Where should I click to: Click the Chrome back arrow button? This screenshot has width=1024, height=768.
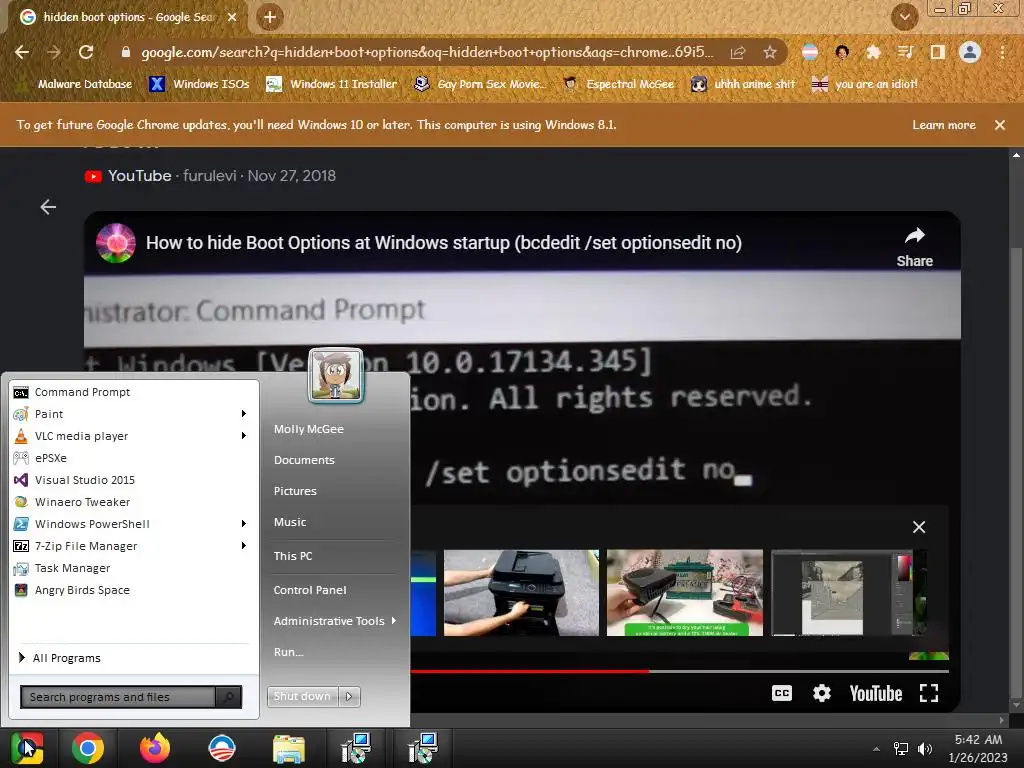click(x=22, y=52)
